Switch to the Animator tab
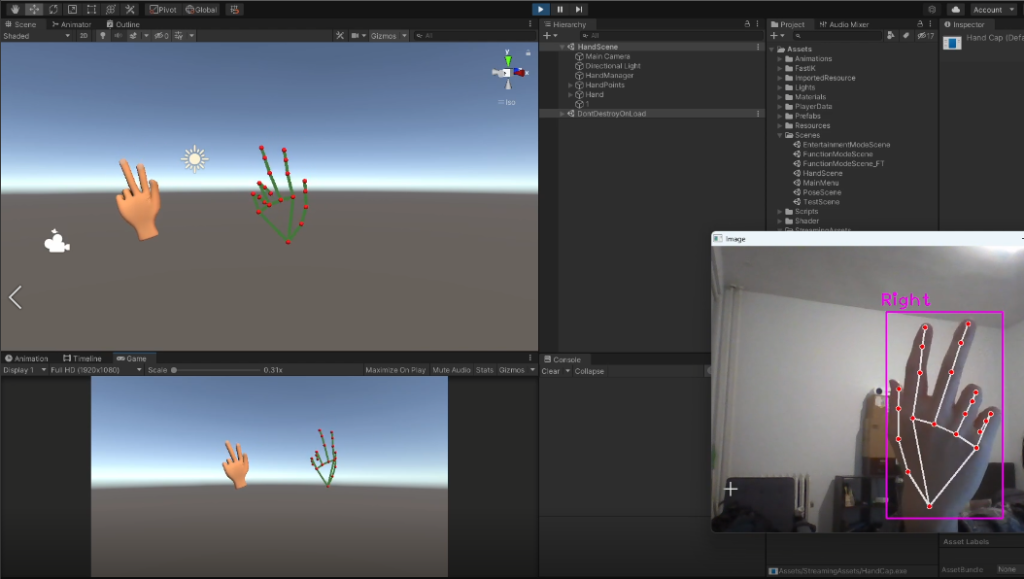Image resolution: width=1024 pixels, height=579 pixels. click(72, 24)
